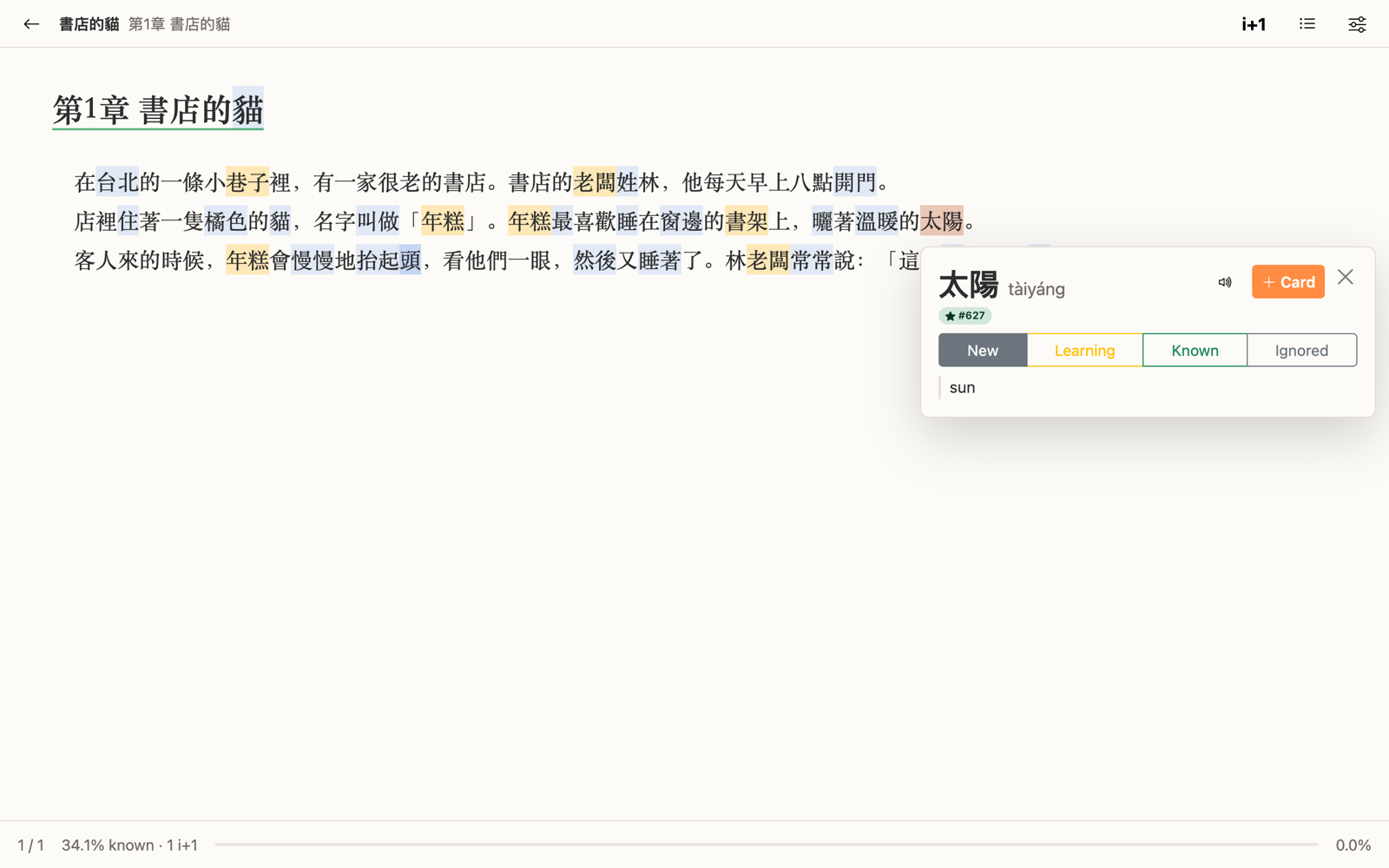Click the reading progress bar
Viewport: 1389px width, 868px height.
point(767,845)
